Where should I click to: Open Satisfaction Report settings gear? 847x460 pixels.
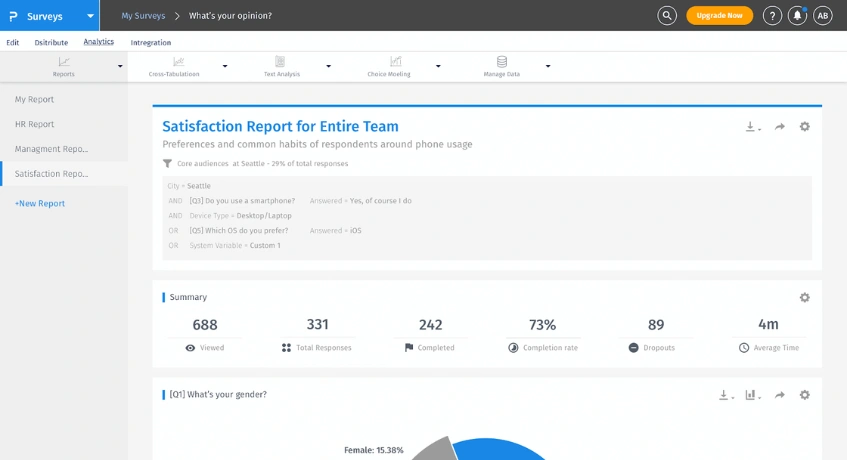805,127
